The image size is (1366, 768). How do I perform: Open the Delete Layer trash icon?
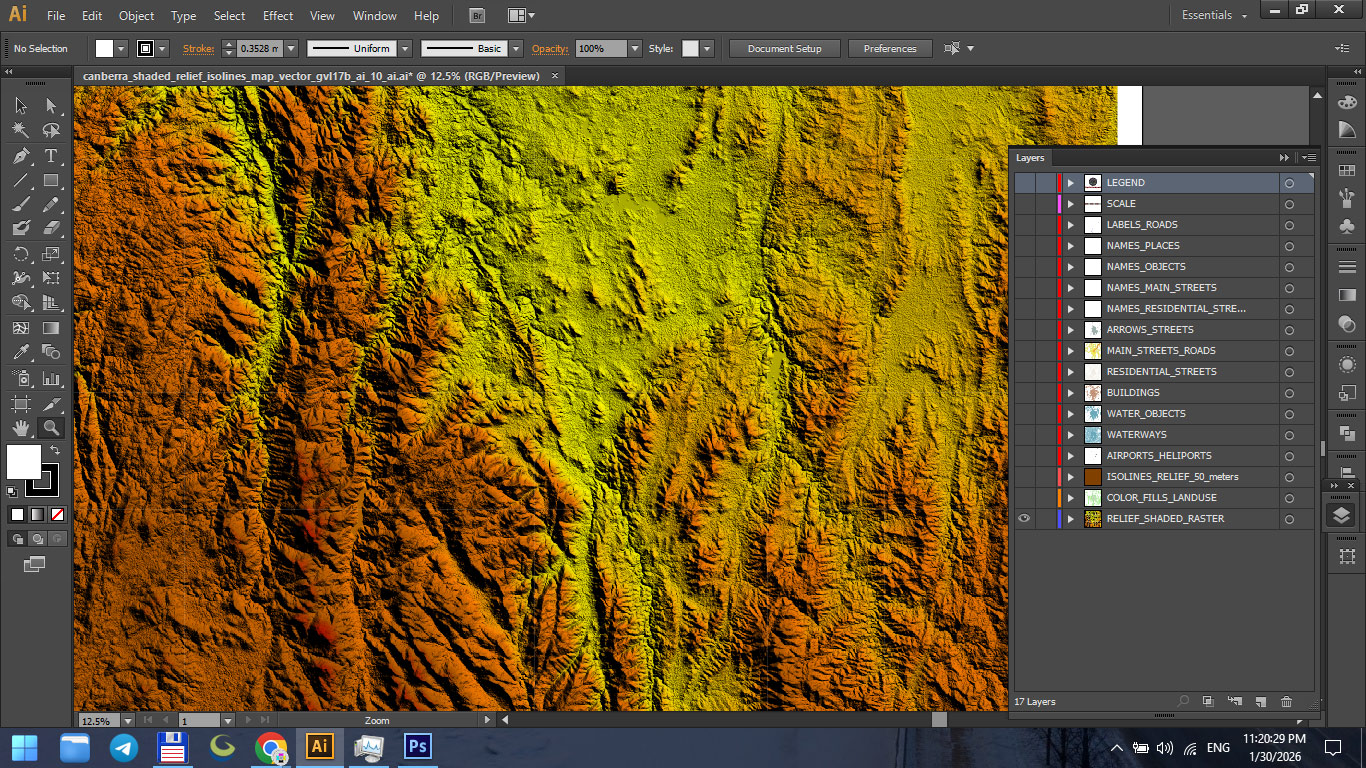coord(1286,701)
